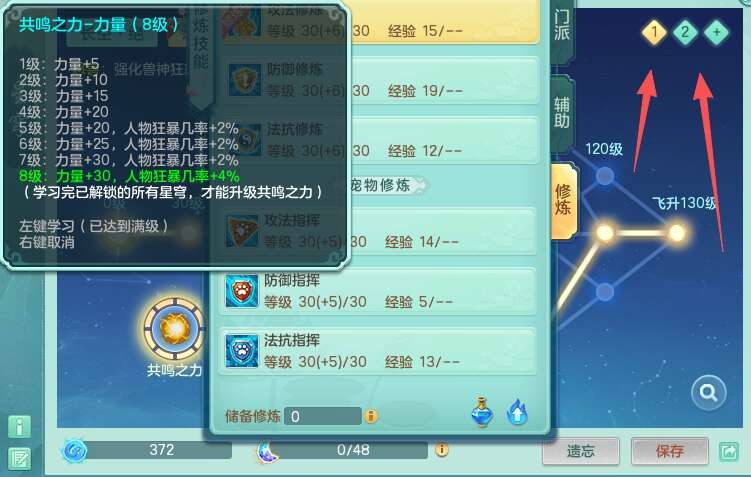Select the 防御指挥 skill row

point(378,291)
